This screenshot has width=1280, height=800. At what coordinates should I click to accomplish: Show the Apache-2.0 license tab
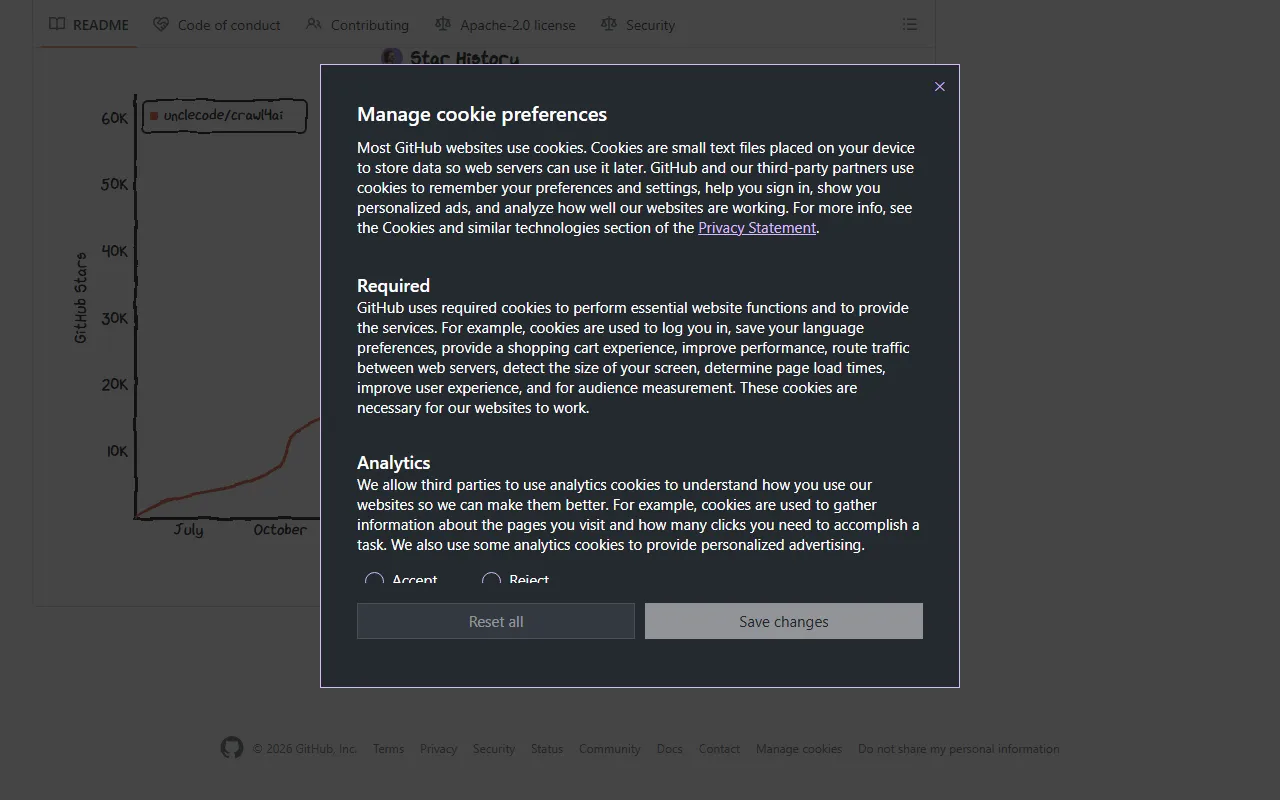click(x=505, y=24)
